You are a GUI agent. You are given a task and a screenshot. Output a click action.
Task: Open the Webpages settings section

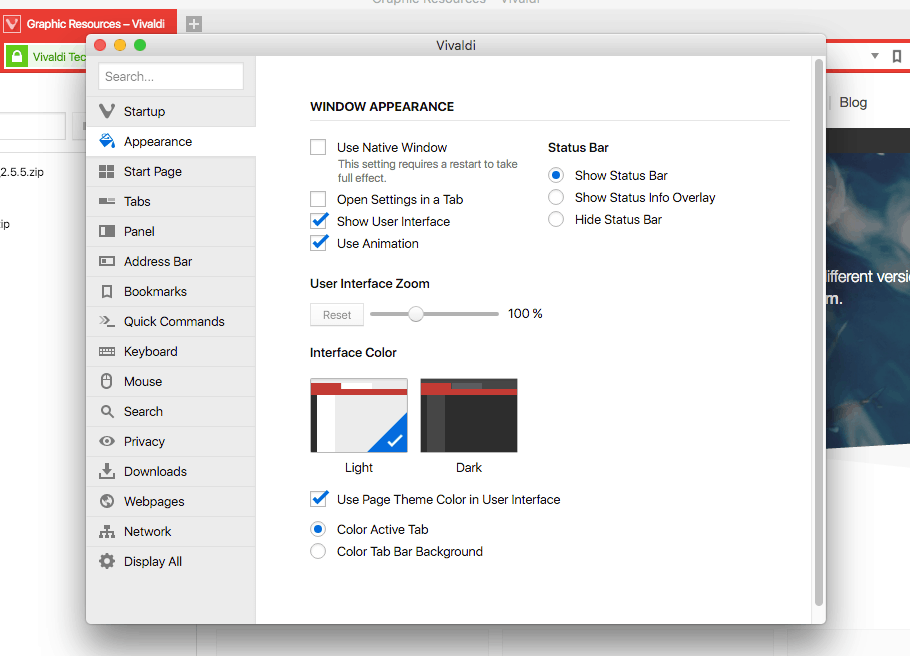point(171,502)
